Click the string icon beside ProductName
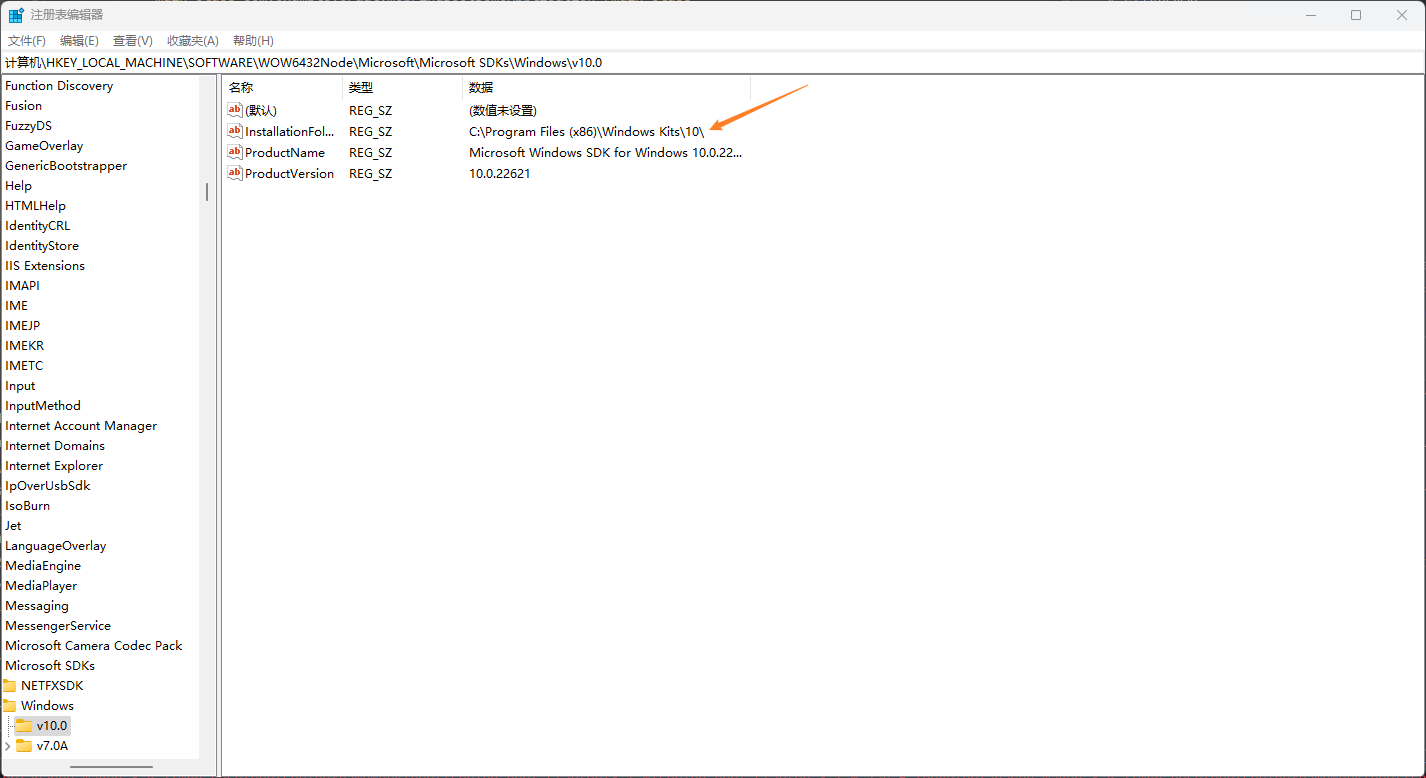 coord(235,152)
